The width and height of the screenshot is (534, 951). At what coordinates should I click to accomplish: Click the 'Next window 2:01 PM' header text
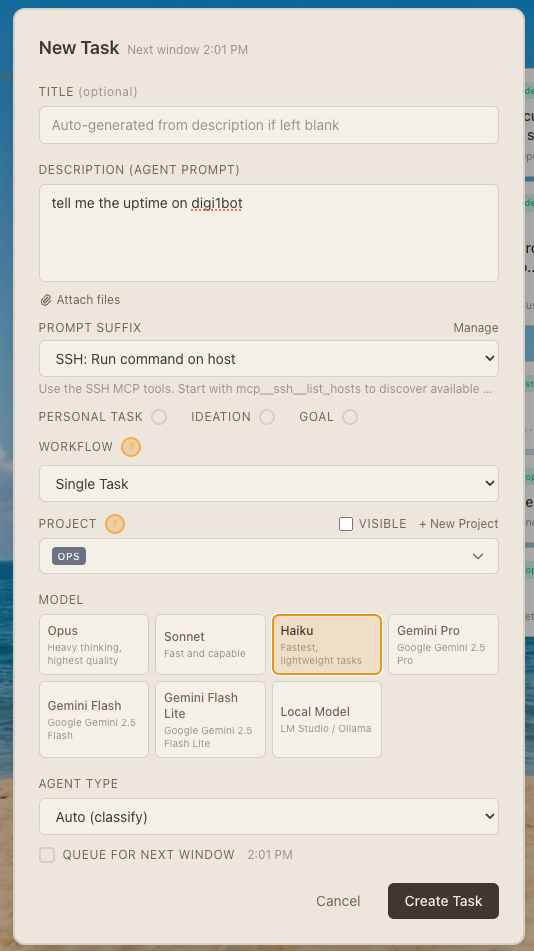188,50
